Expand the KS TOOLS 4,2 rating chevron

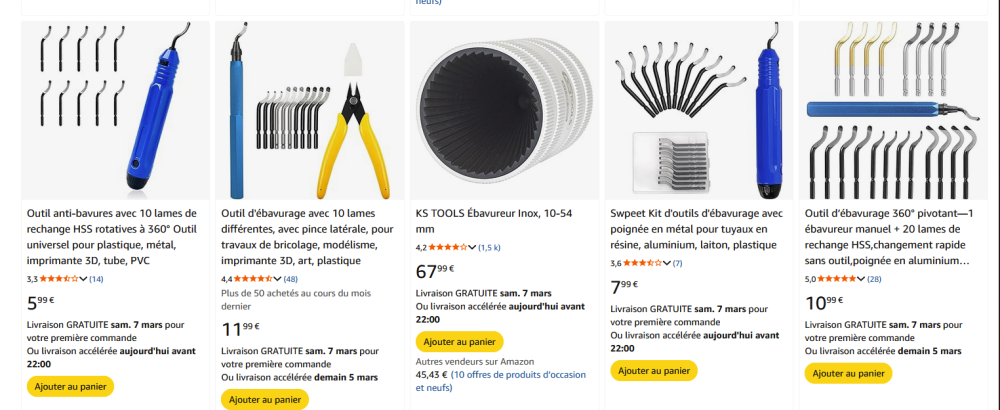click(x=473, y=247)
